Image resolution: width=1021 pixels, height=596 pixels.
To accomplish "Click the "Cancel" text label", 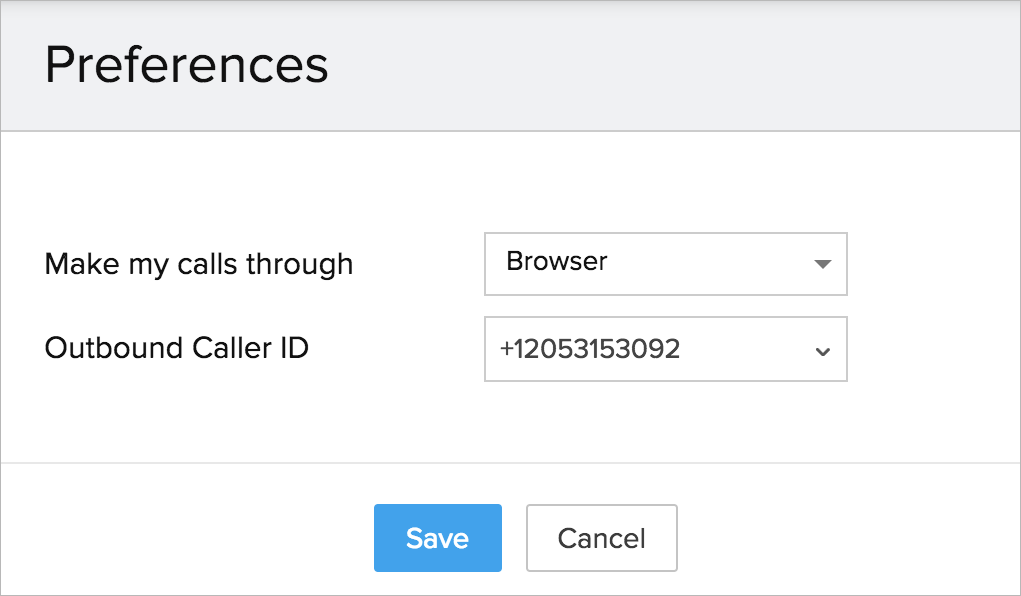I will point(601,538).
